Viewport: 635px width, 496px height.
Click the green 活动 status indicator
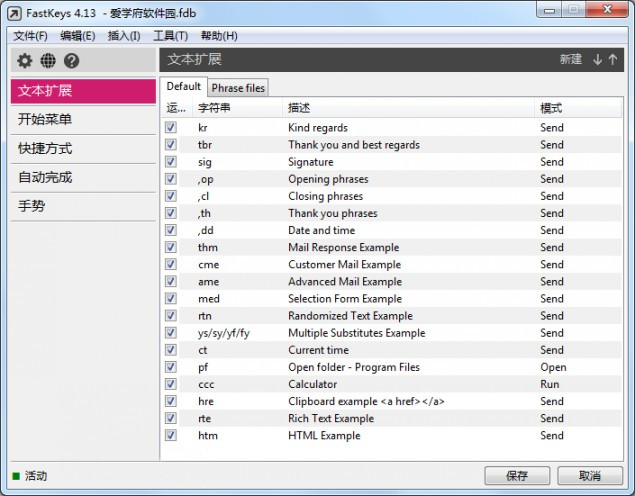tap(16, 476)
